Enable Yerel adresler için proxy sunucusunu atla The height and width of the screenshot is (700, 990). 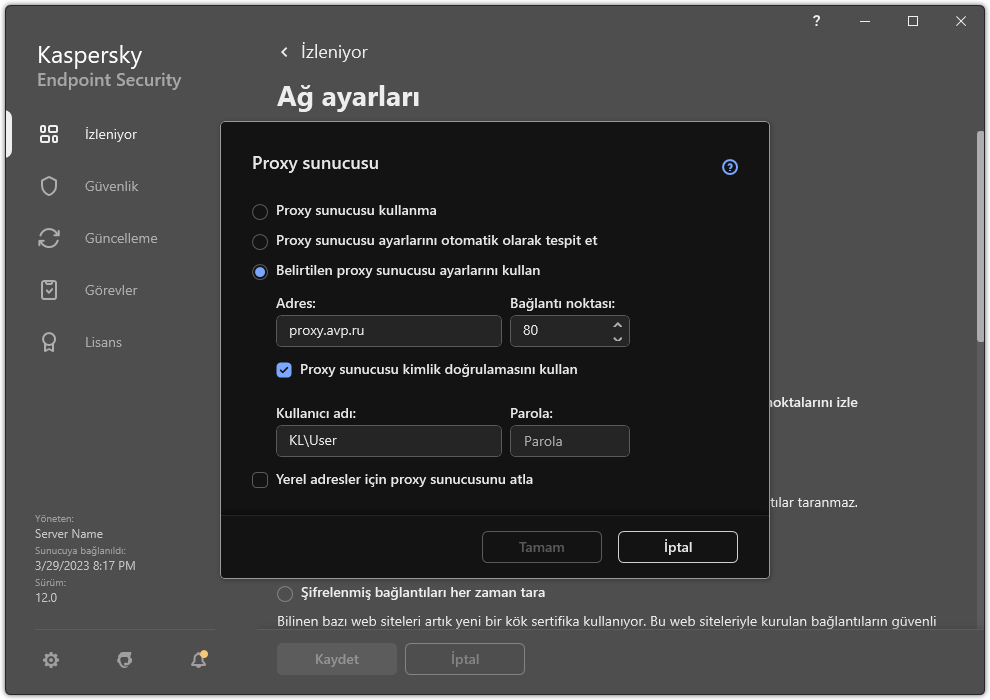click(x=260, y=479)
